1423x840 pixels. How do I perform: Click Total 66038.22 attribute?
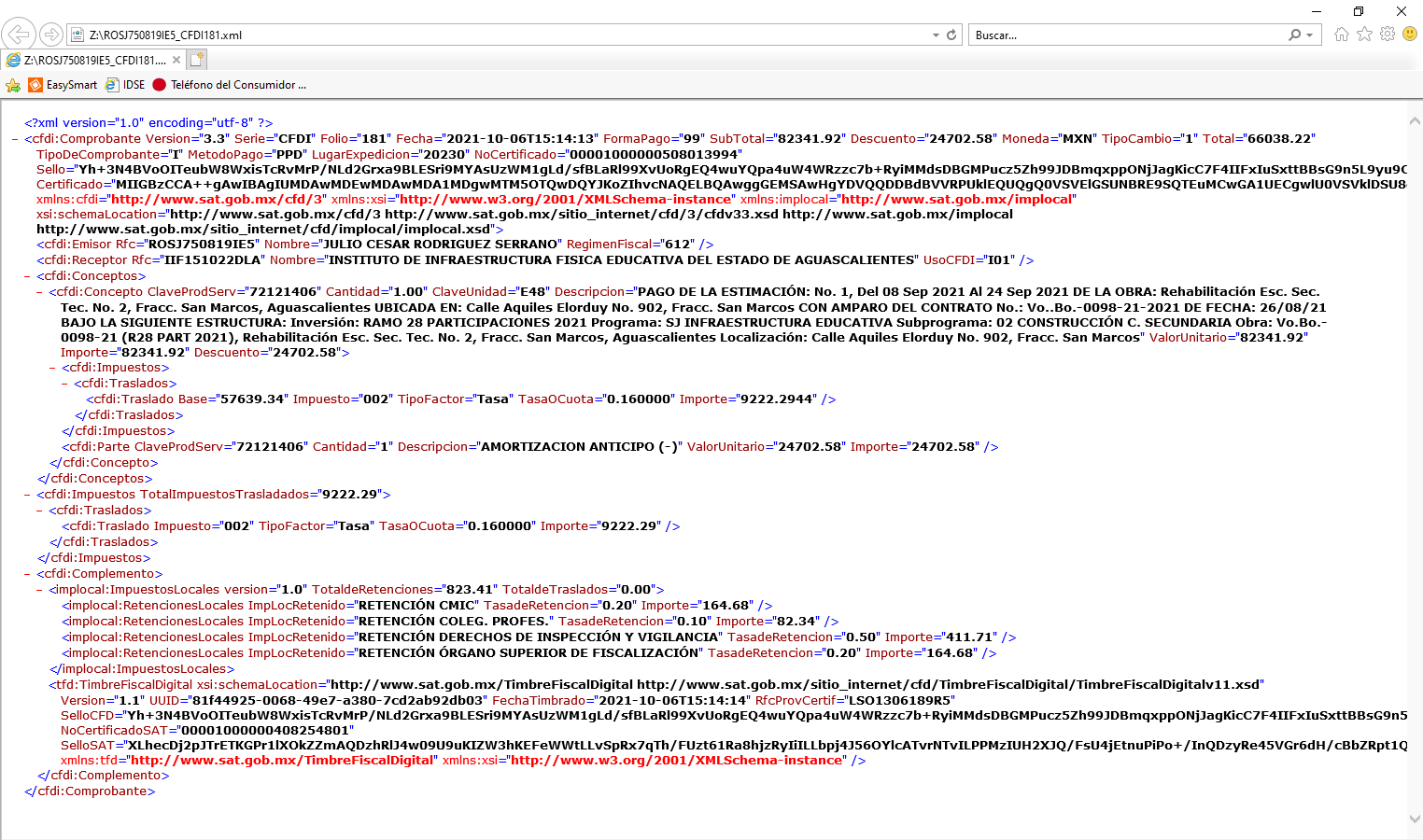pos(1259,139)
